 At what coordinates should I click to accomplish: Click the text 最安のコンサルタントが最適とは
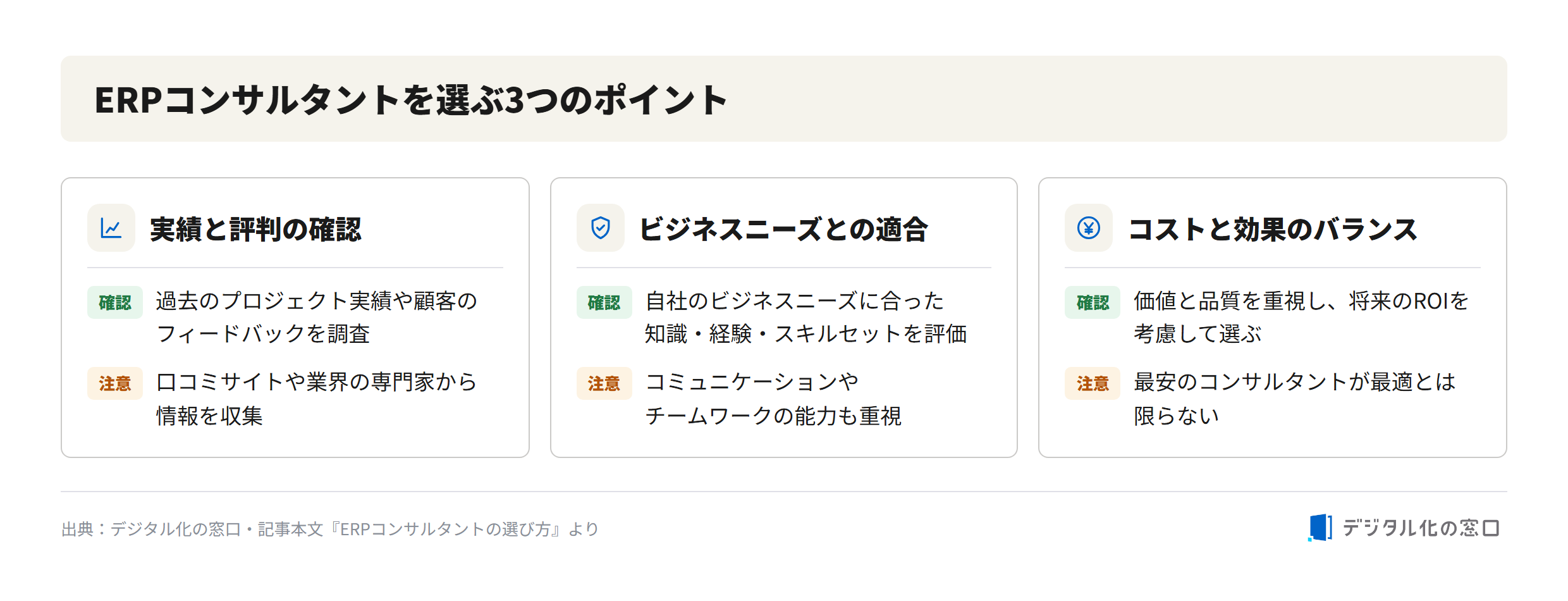[x=1295, y=382]
